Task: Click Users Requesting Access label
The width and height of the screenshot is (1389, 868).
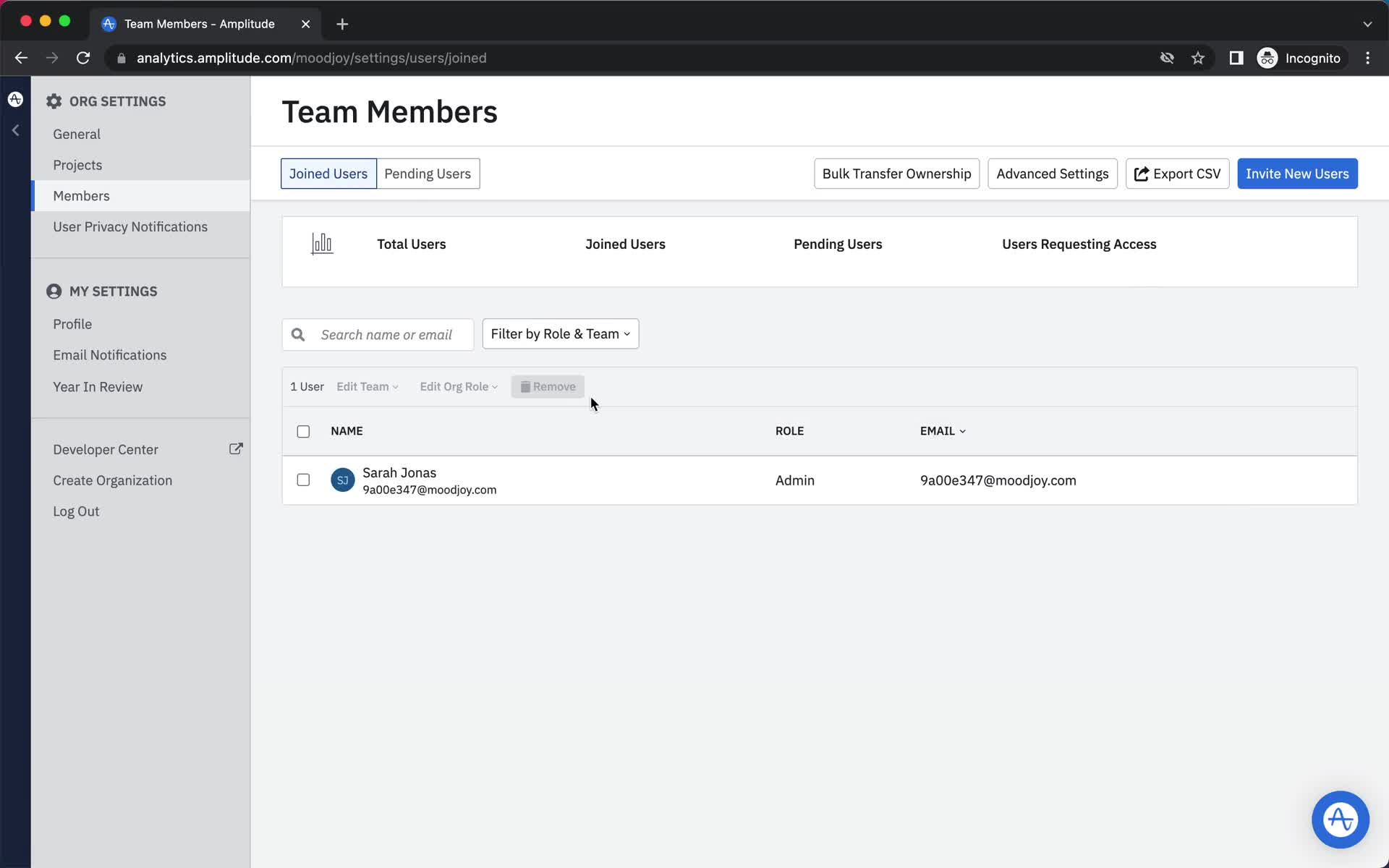Action: coord(1079,244)
